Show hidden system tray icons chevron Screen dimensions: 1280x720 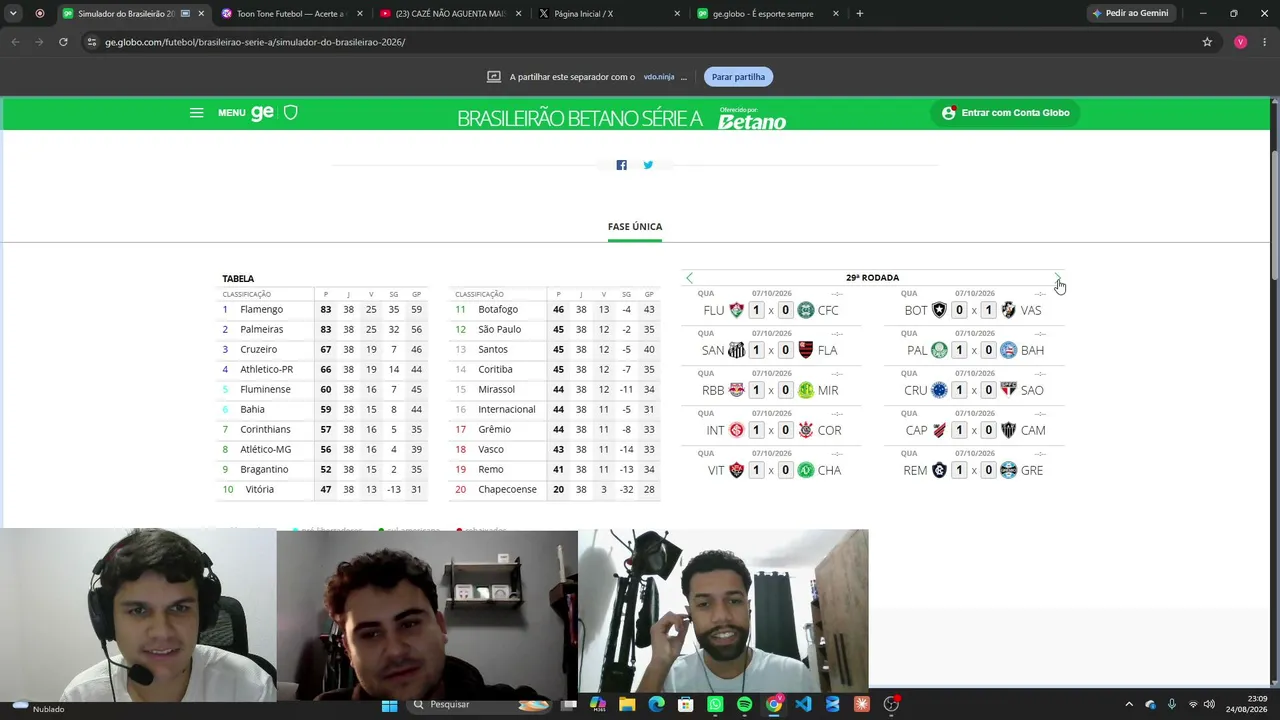coord(1129,704)
